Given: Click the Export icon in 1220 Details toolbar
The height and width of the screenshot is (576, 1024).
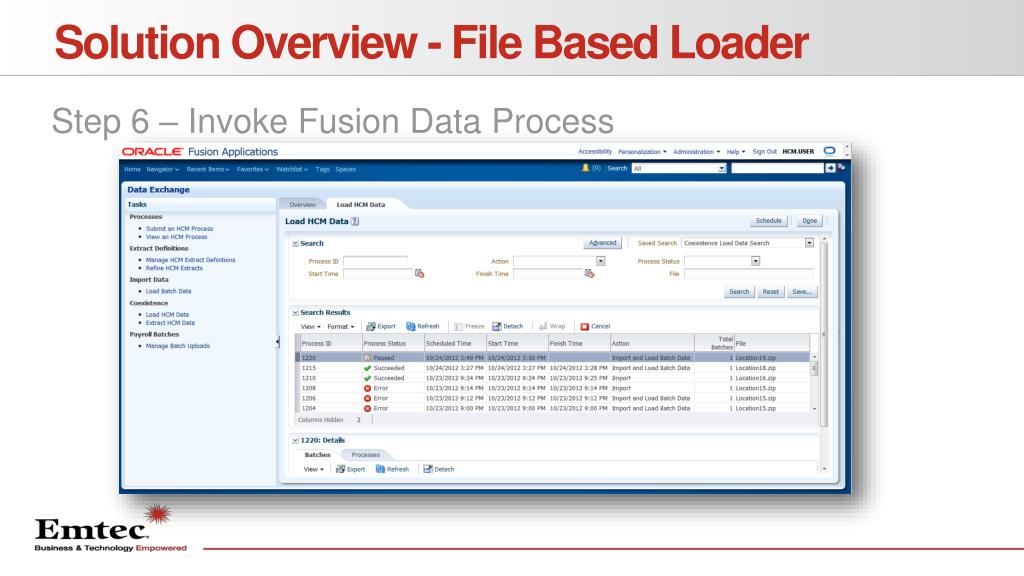Looking at the screenshot, I should click(340, 470).
